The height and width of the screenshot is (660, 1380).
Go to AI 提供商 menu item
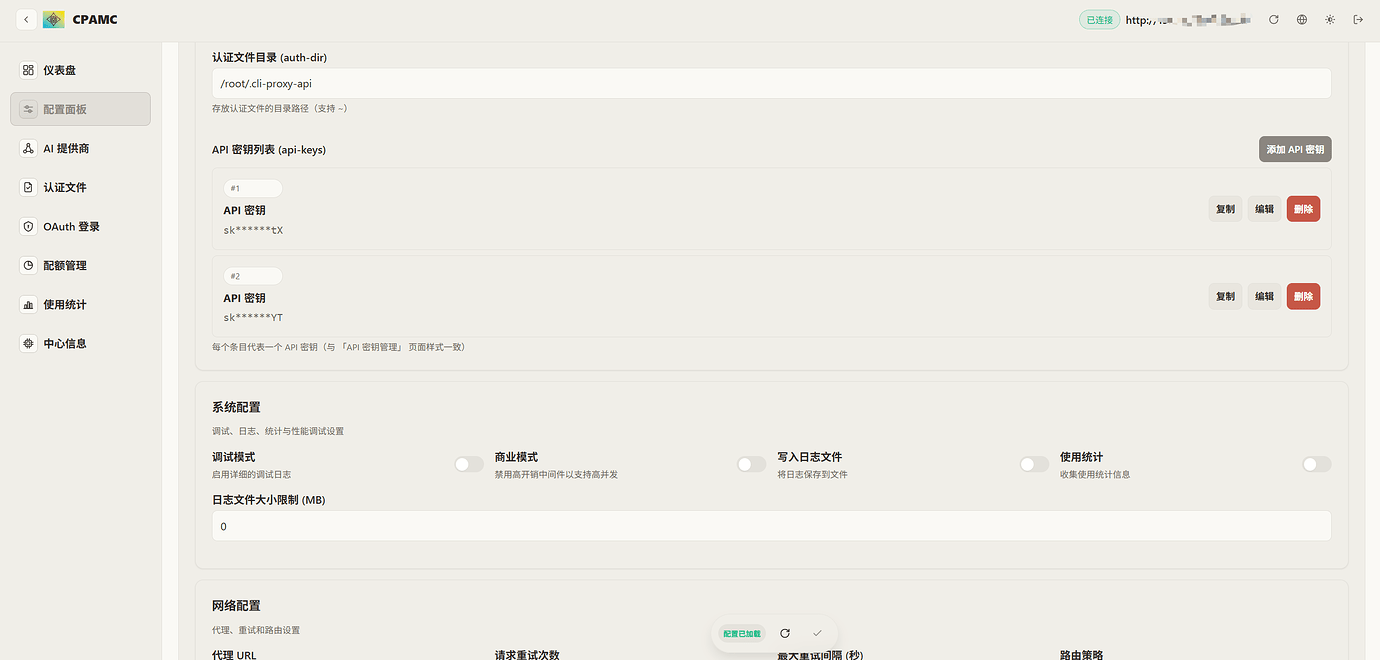click(81, 148)
